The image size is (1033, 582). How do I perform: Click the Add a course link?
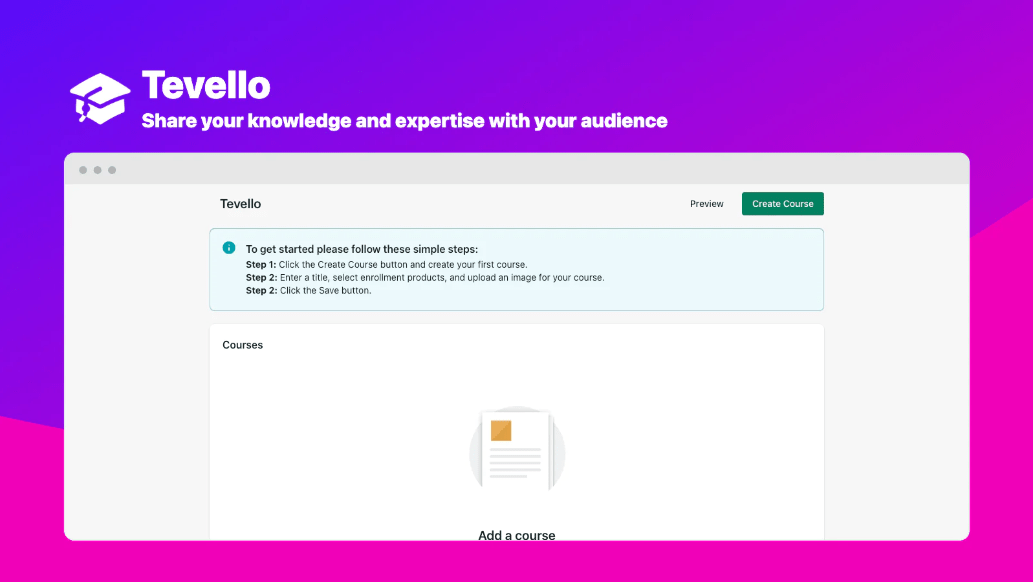point(517,535)
